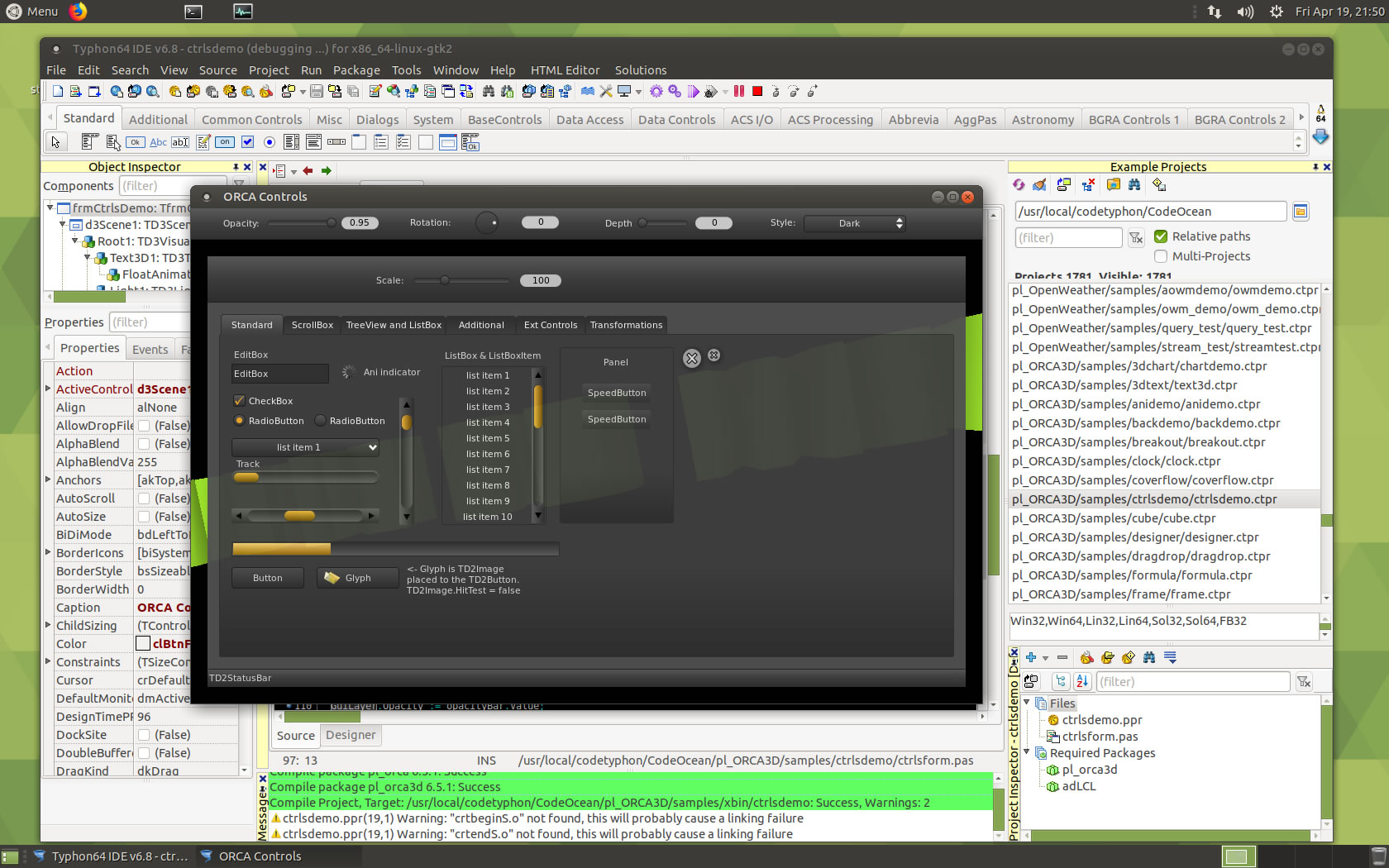Click the directory hierarchy toggle in Project Inspector

coord(1061,682)
